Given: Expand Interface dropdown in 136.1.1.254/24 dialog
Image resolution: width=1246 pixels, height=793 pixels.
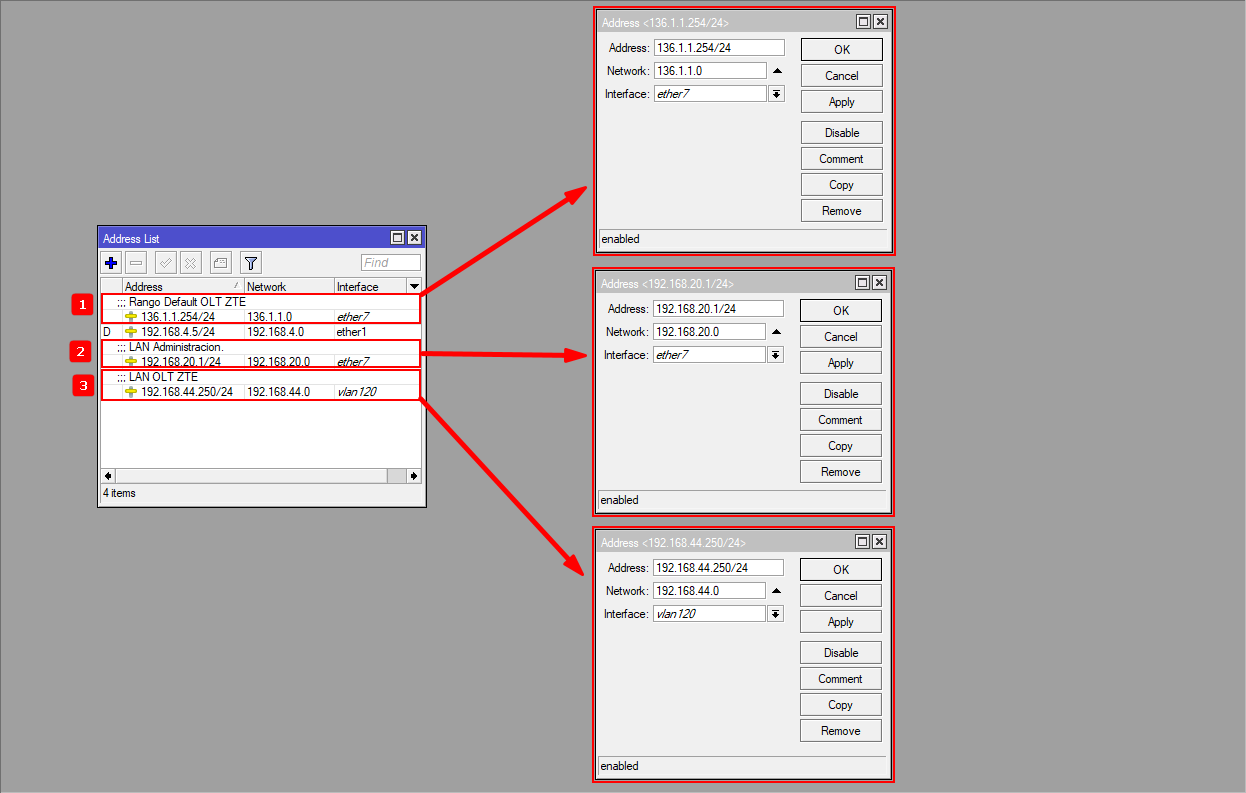Looking at the screenshot, I should tap(776, 94).
